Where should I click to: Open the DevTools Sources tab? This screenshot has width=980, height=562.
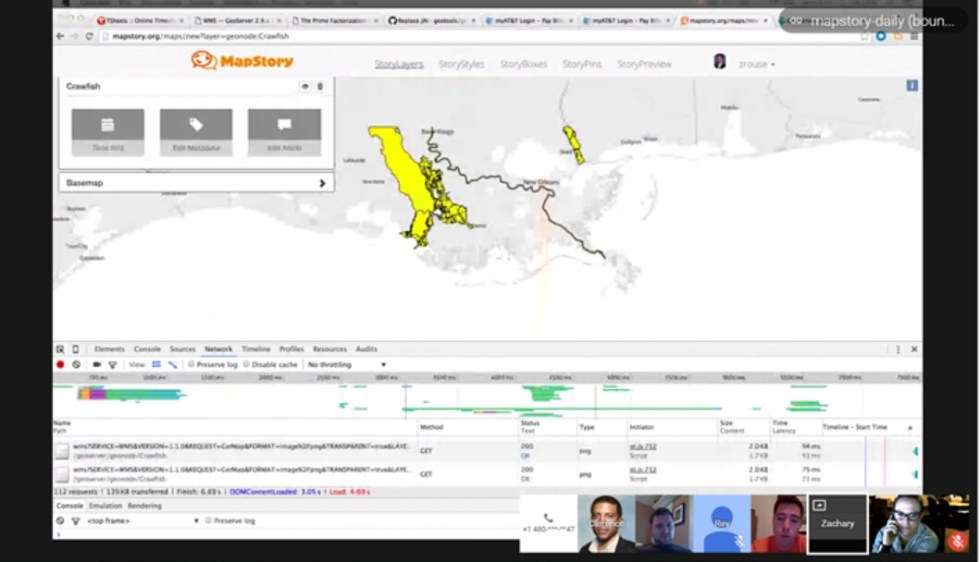[x=182, y=349]
